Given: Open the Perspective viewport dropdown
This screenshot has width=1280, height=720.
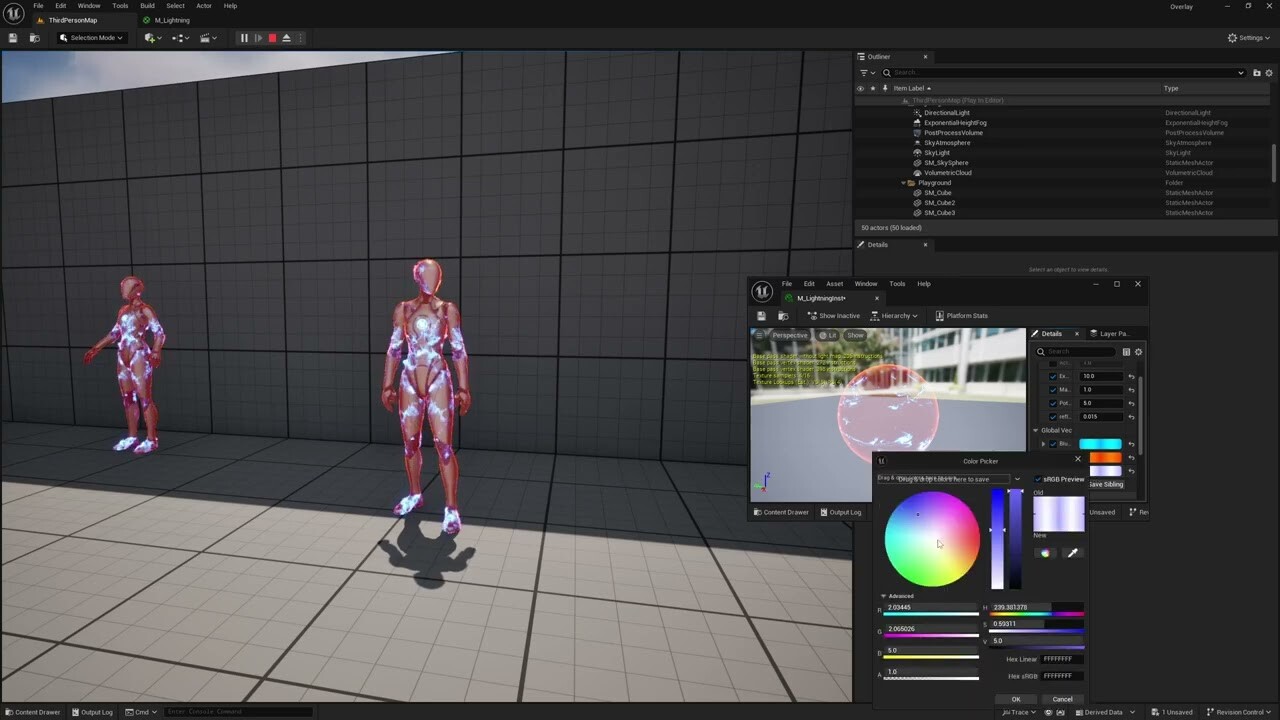Looking at the screenshot, I should 790,335.
